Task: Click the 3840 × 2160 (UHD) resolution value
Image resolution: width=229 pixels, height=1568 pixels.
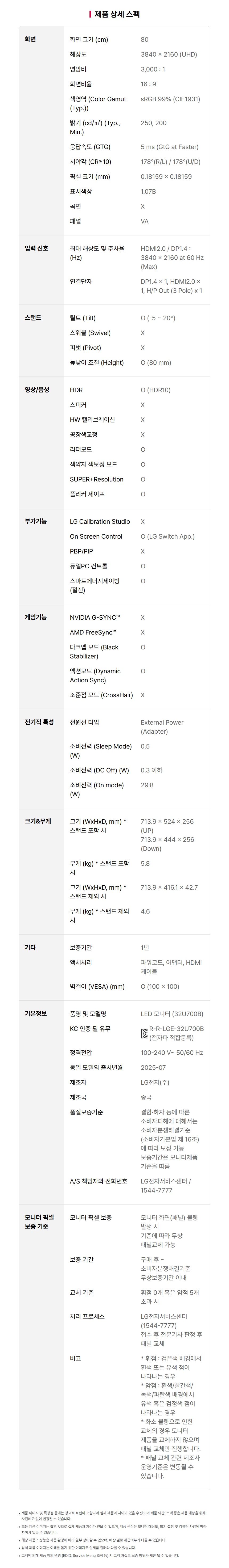Action: pyautogui.click(x=169, y=54)
